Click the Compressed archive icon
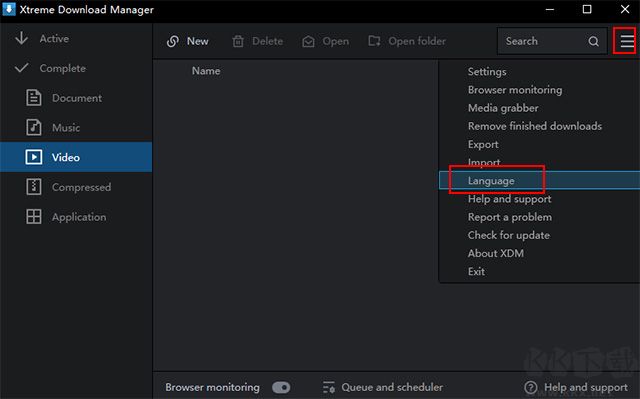This screenshot has width=640, height=399. coord(33,187)
